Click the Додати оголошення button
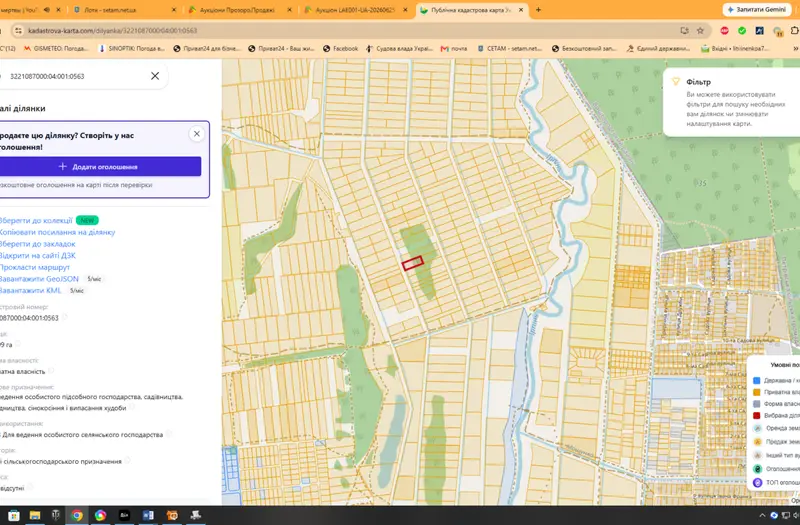800x525 pixels. [100, 166]
